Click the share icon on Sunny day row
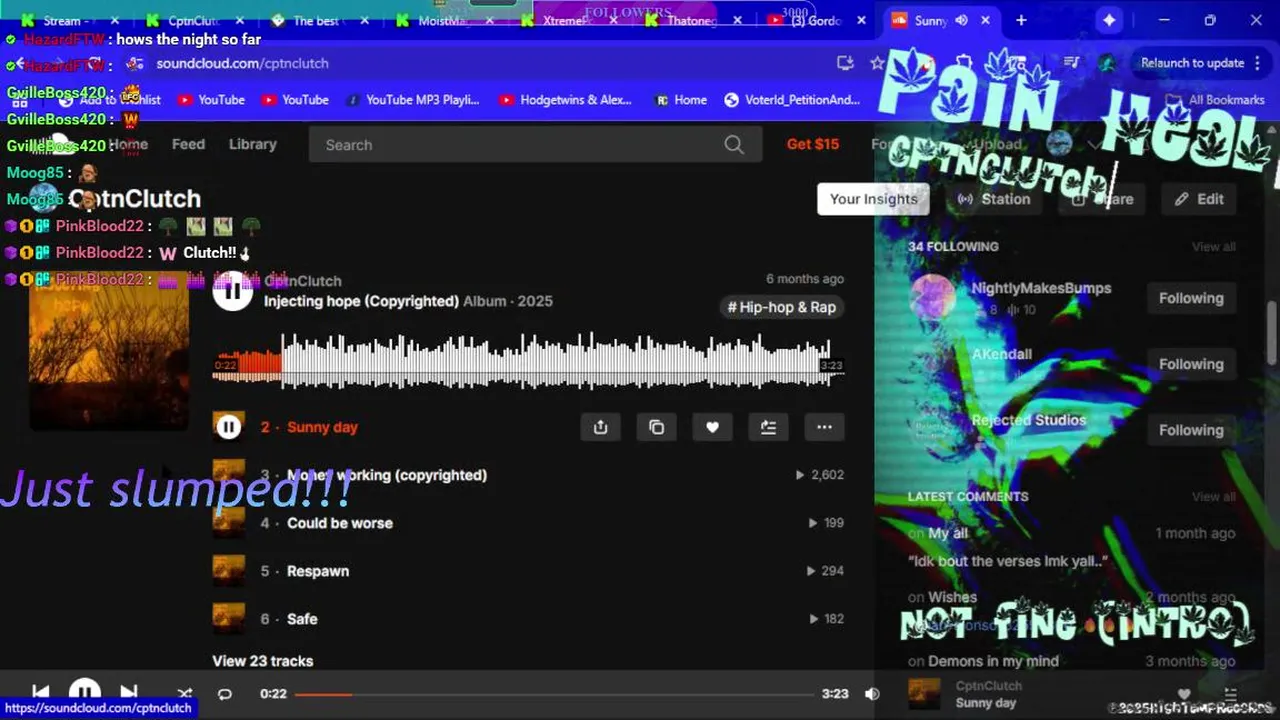Image resolution: width=1280 pixels, height=720 pixels. (x=600, y=427)
